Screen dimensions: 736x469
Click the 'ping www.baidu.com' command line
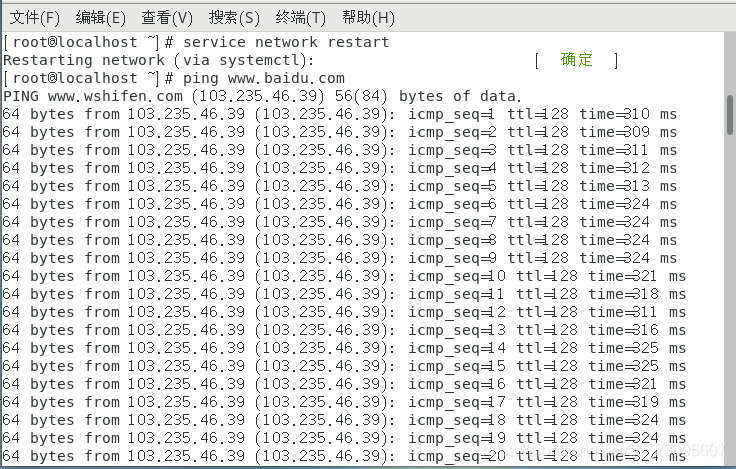pyautogui.click(x=174, y=78)
